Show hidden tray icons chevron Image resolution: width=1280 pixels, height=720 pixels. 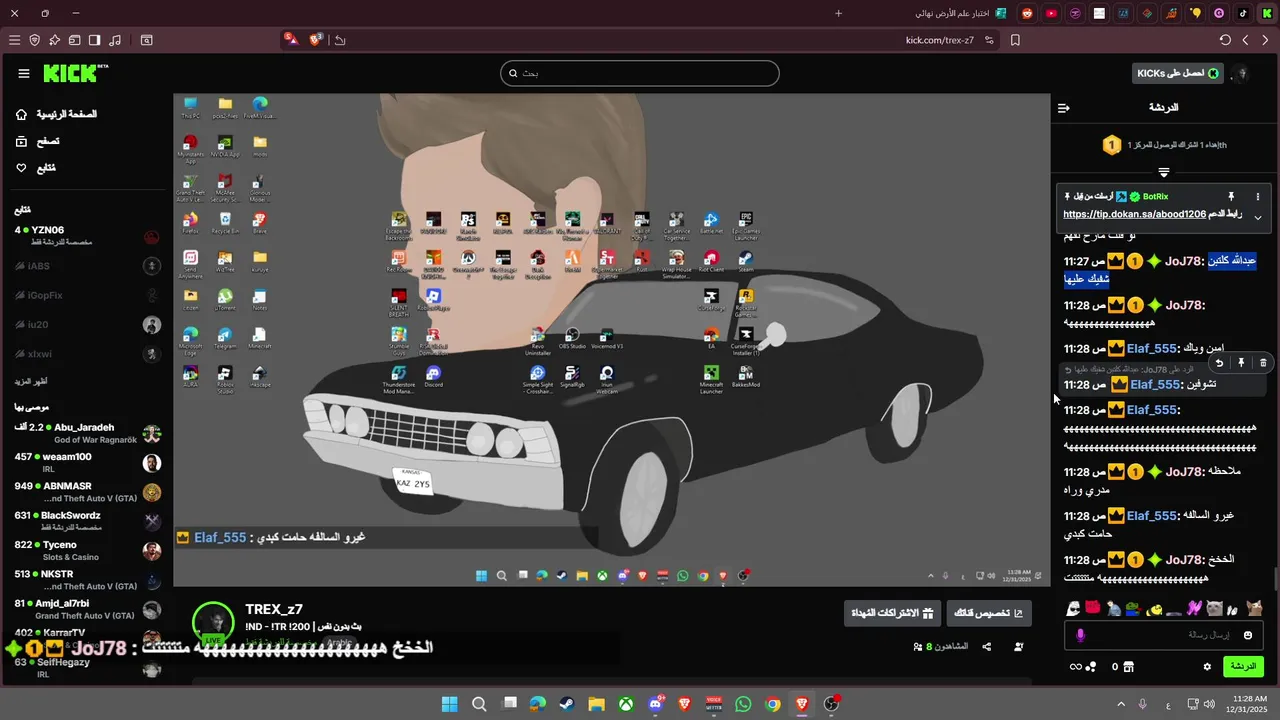tap(1121, 704)
